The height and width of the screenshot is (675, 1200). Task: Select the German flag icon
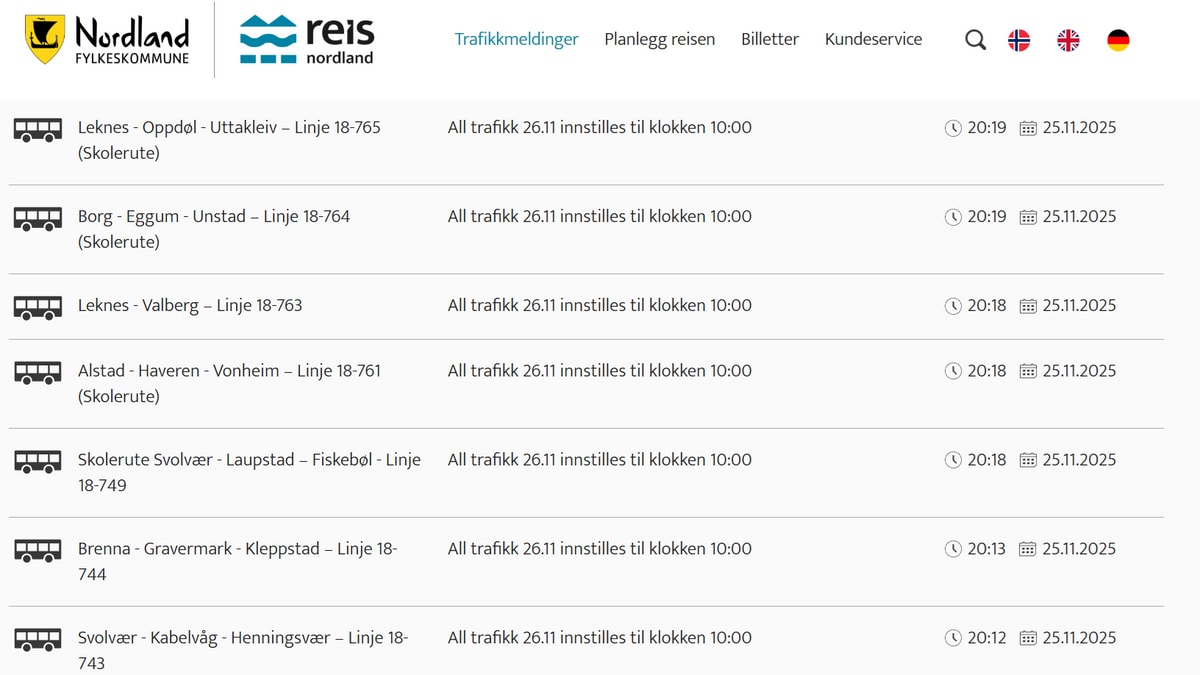[x=1117, y=39]
